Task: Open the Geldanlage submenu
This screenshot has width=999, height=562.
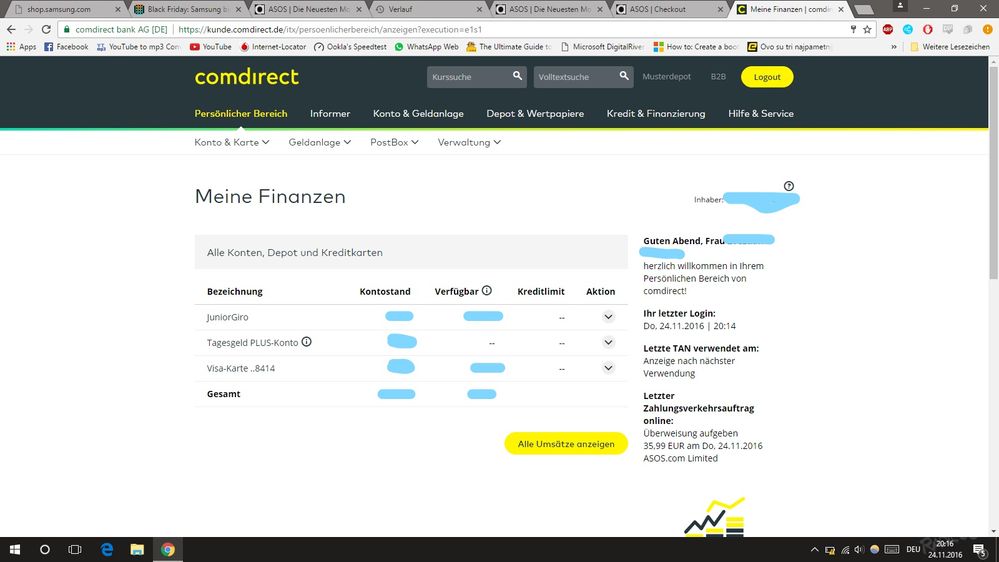Action: (x=319, y=142)
